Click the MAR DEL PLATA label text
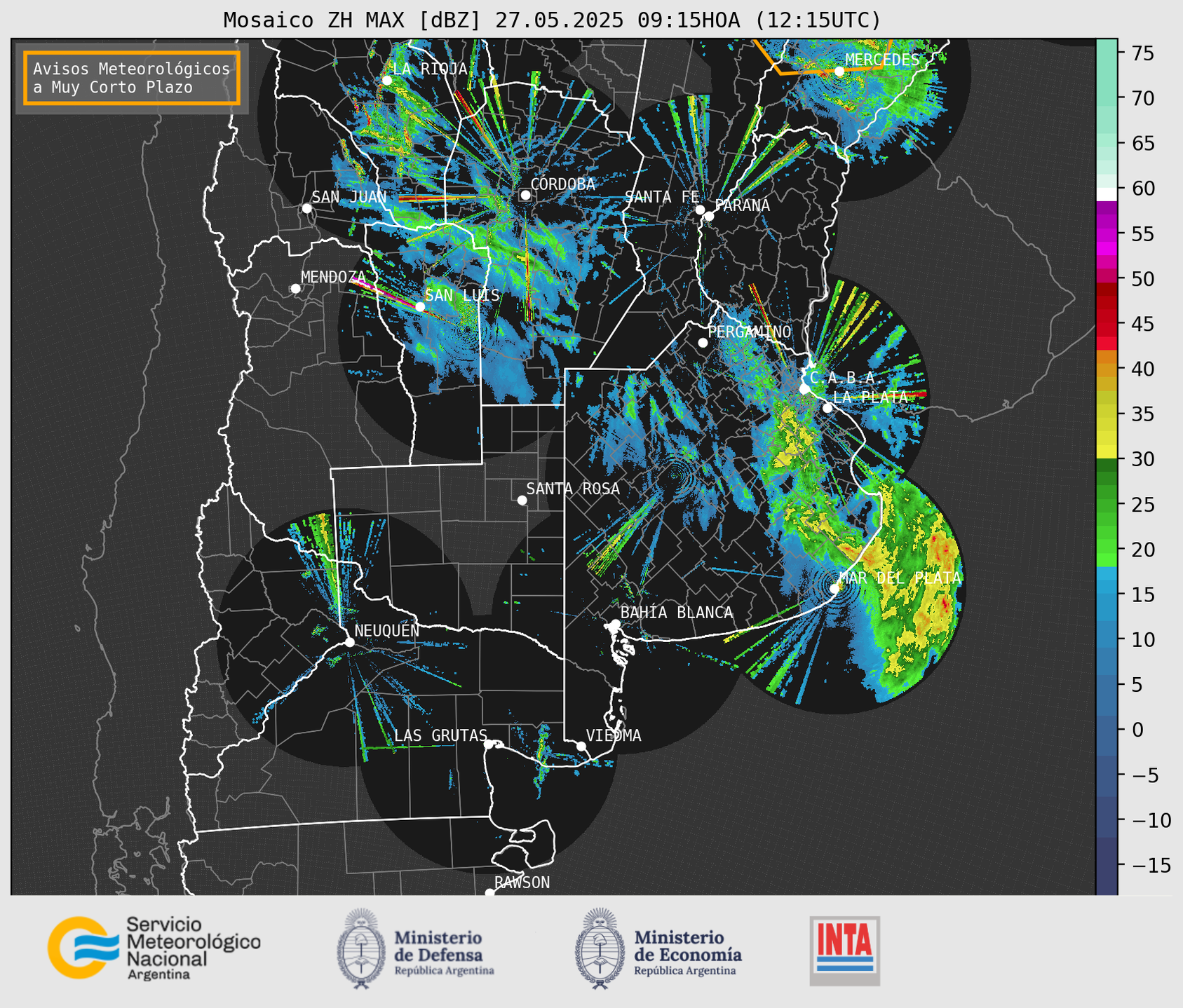 (900, 578)
